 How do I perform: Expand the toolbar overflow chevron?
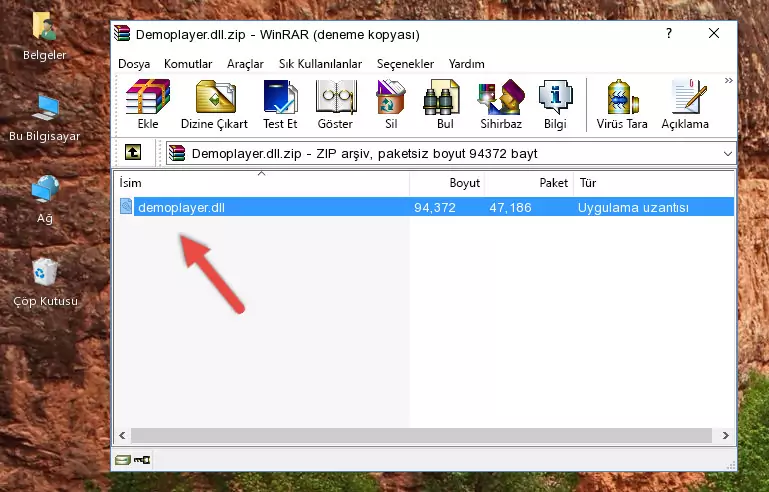(x=728, y=80)
